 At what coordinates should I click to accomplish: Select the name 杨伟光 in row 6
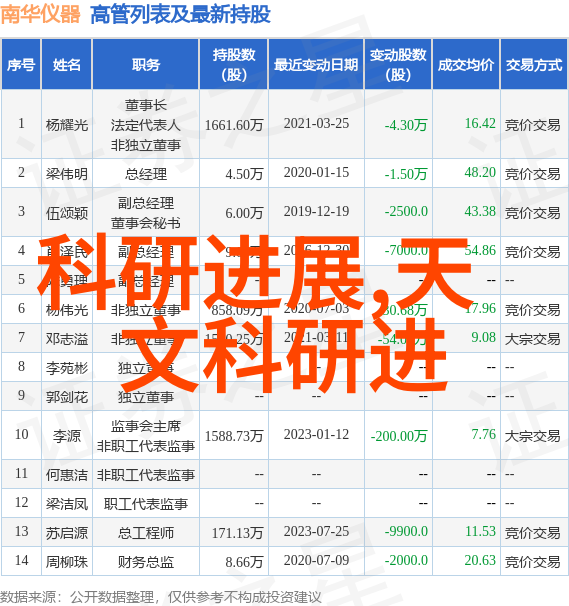(67, 310)
